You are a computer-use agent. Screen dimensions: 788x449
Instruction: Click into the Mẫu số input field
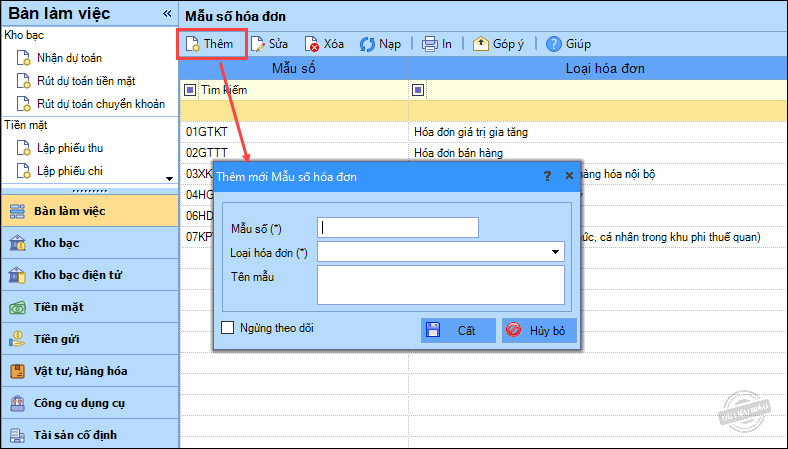[398, 227]
